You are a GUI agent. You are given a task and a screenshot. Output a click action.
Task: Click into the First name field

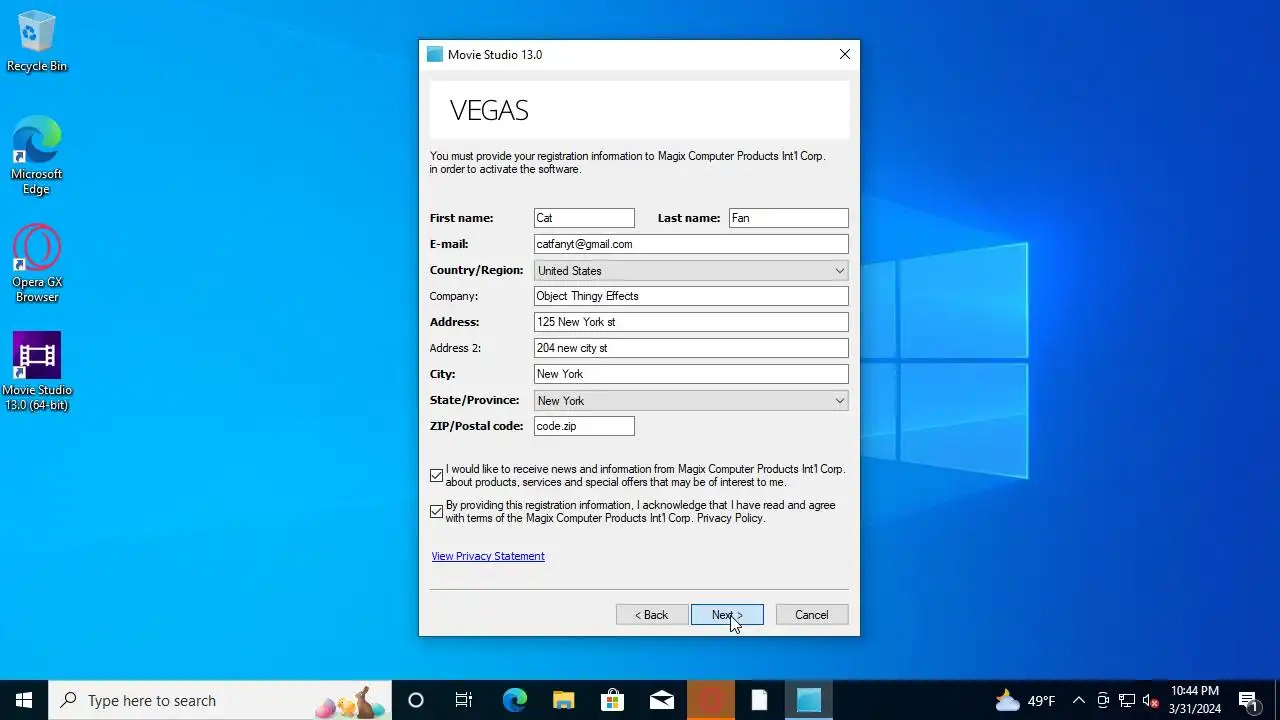584,218
